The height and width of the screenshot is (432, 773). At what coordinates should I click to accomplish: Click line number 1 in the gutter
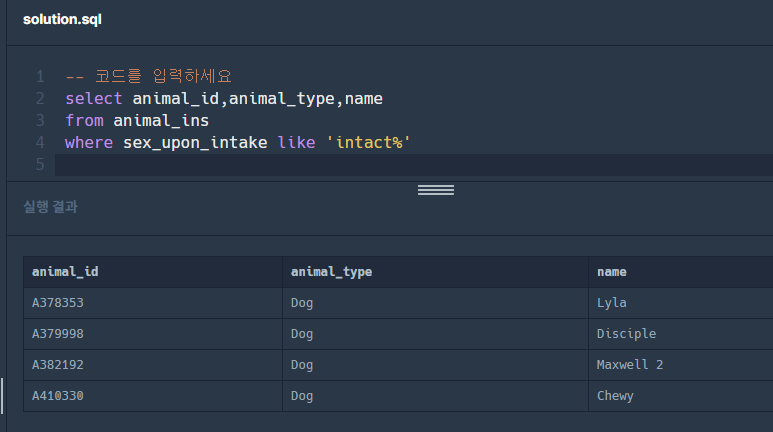(x=40, y=76)
